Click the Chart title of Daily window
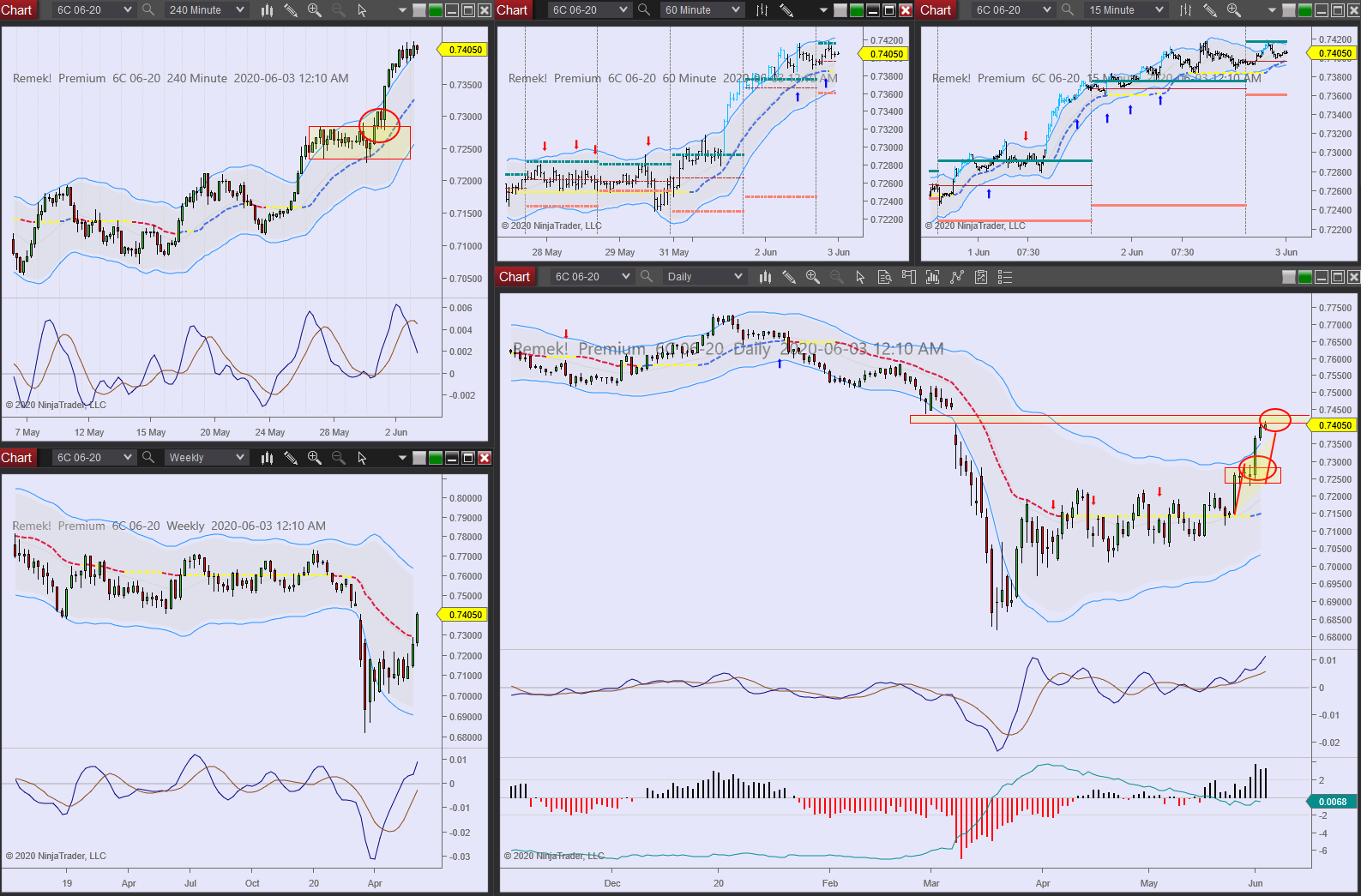Screen dimensions: 1361x896 tap(515, 277)
